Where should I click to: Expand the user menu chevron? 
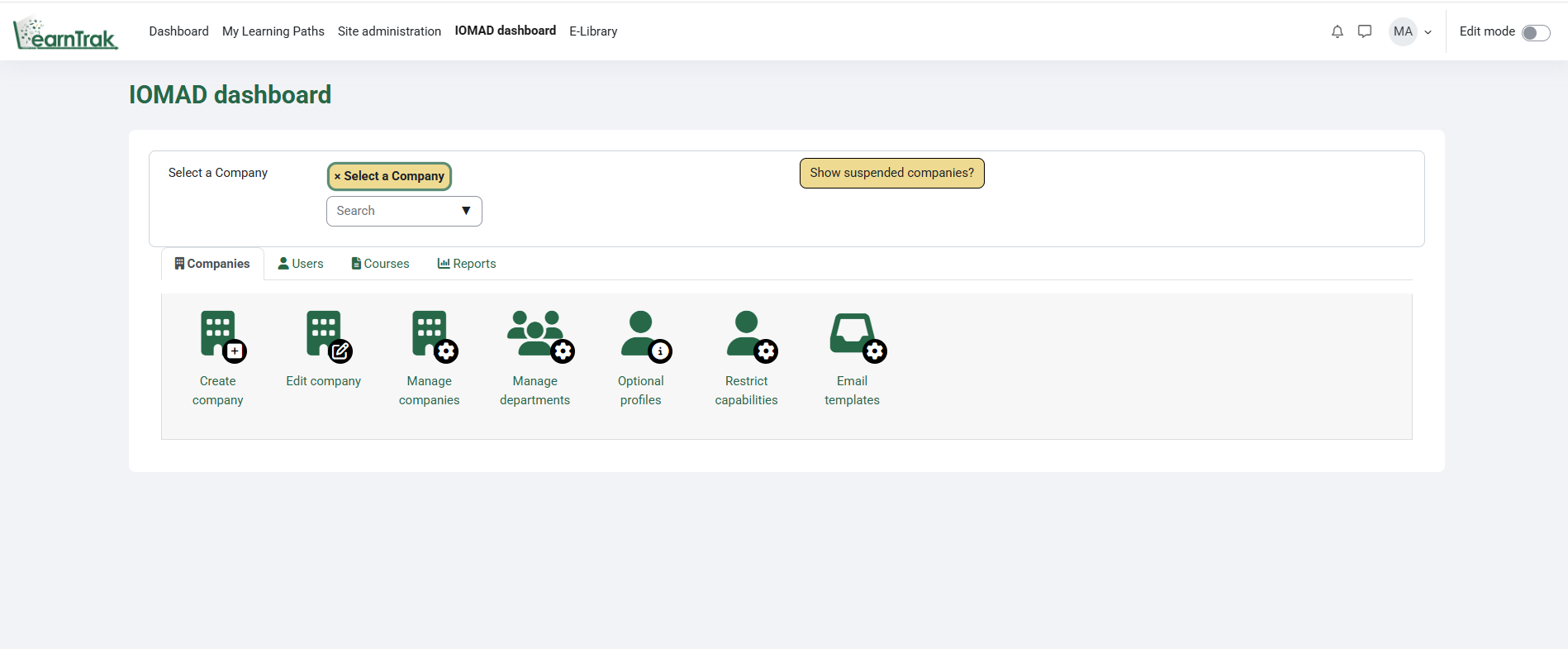pyautogui.click(x=1428, y=32)
